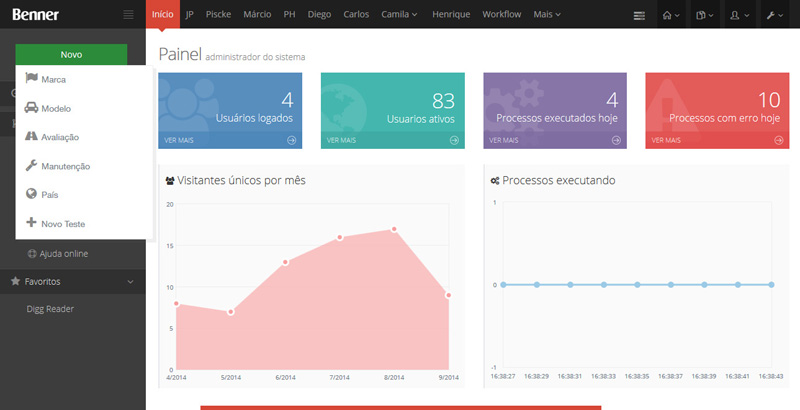Open the user profile dropdown
The height and width of the screenshot is (410, 800).
[740, 15]
